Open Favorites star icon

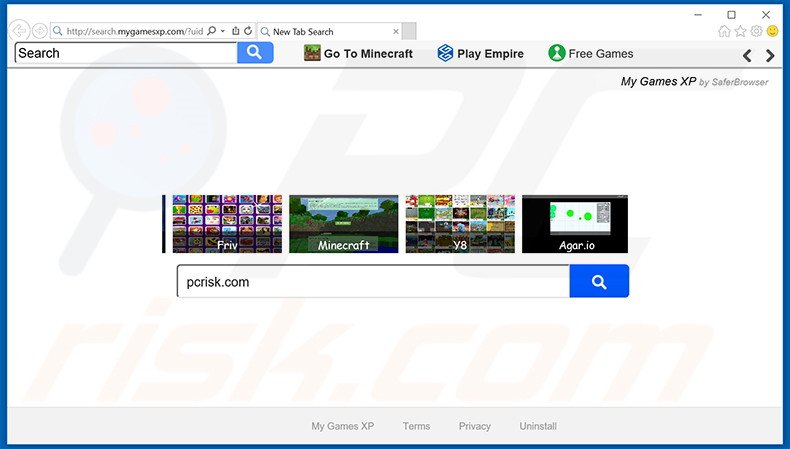(740, 31)
